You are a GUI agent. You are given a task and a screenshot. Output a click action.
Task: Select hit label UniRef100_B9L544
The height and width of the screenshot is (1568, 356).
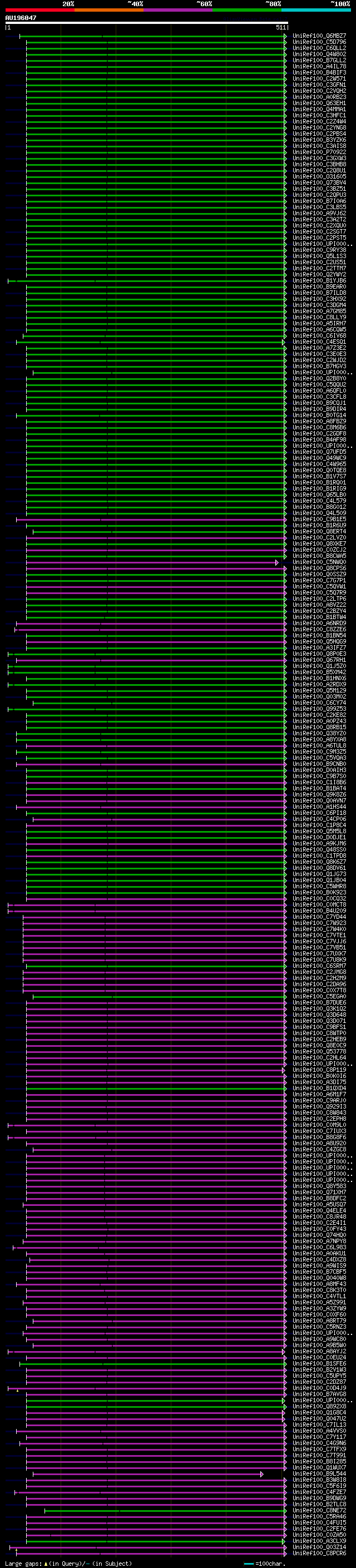(319, 1473)
